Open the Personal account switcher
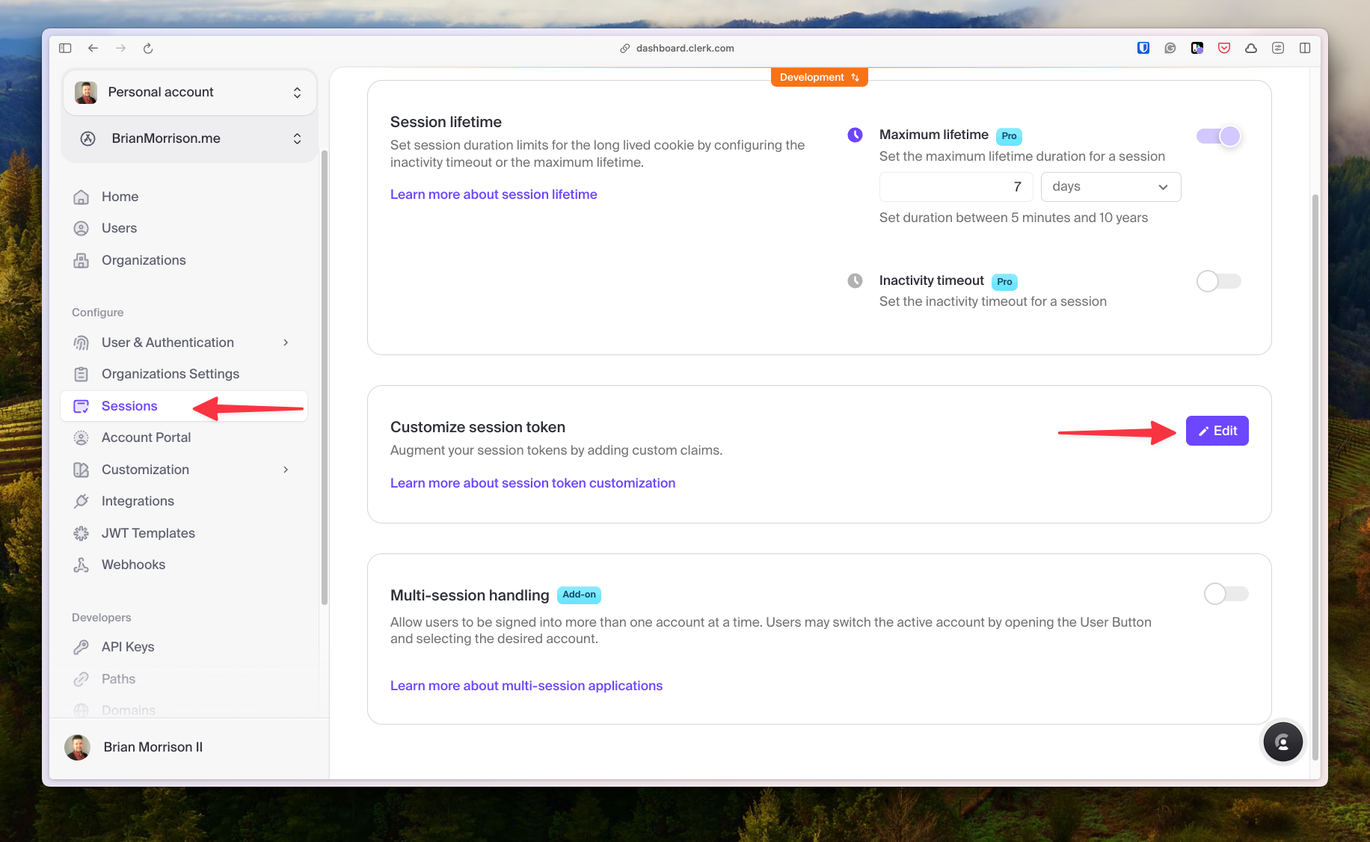The image size is (1370, 842). (x=189, y=92)
